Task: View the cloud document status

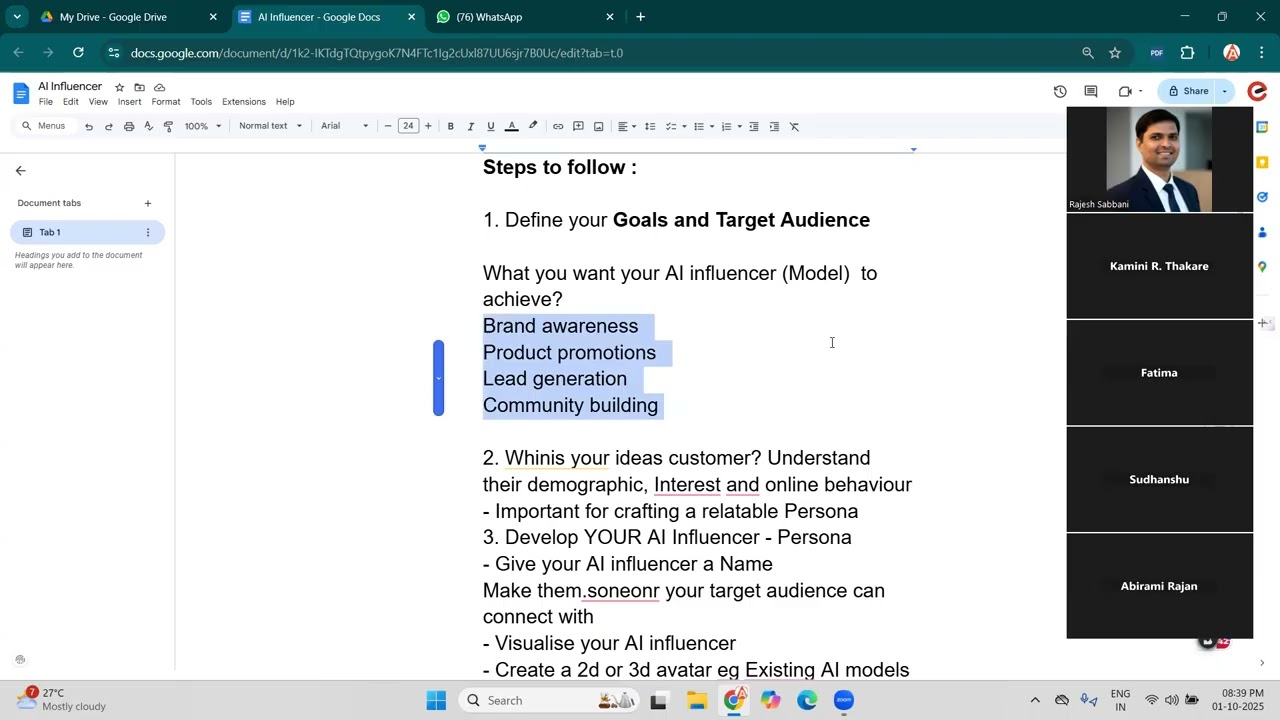Action: (x=159, y=87)
